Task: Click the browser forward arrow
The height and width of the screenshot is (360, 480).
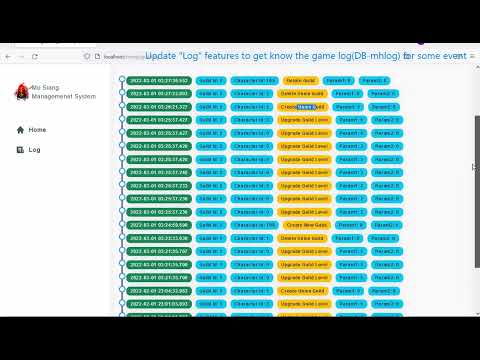Action: coord(22,57)
